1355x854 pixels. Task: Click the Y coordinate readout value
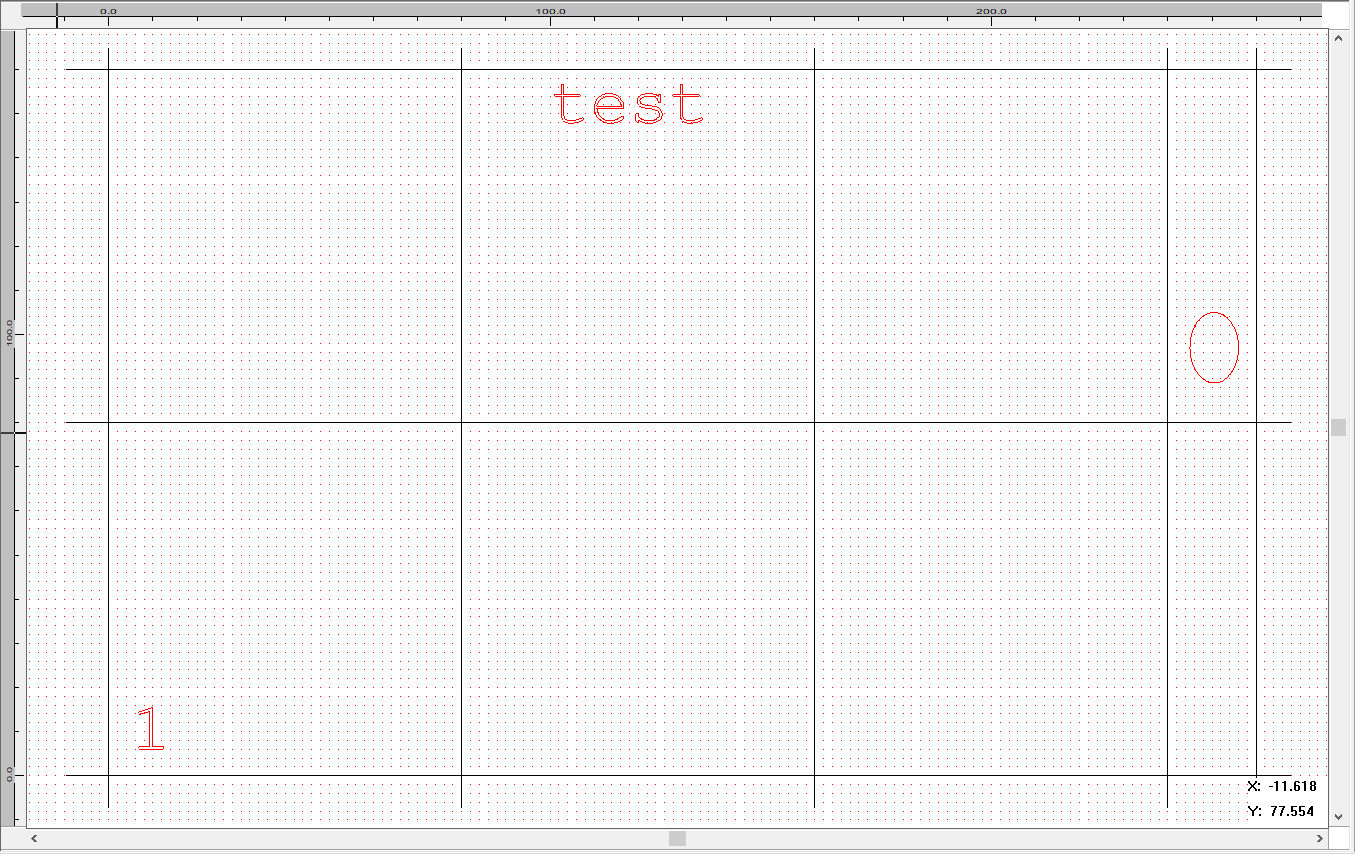1292,811
